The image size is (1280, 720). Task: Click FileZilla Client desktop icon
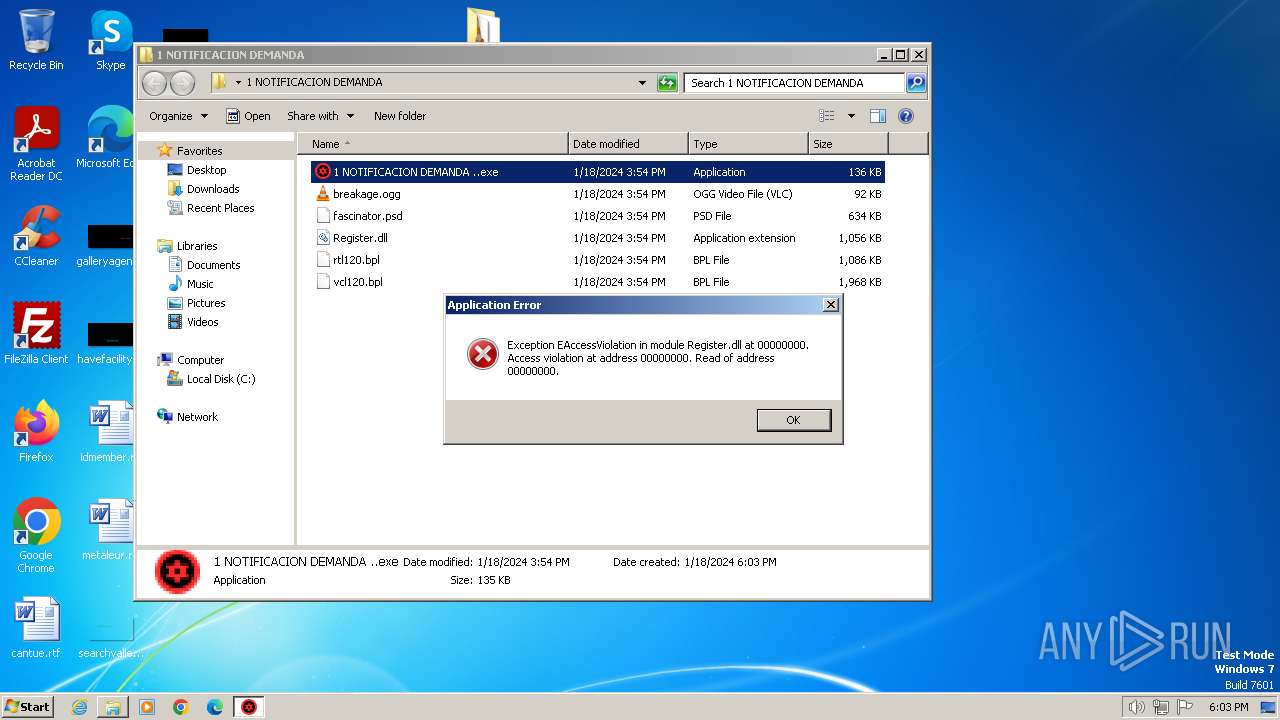[36, 334]
